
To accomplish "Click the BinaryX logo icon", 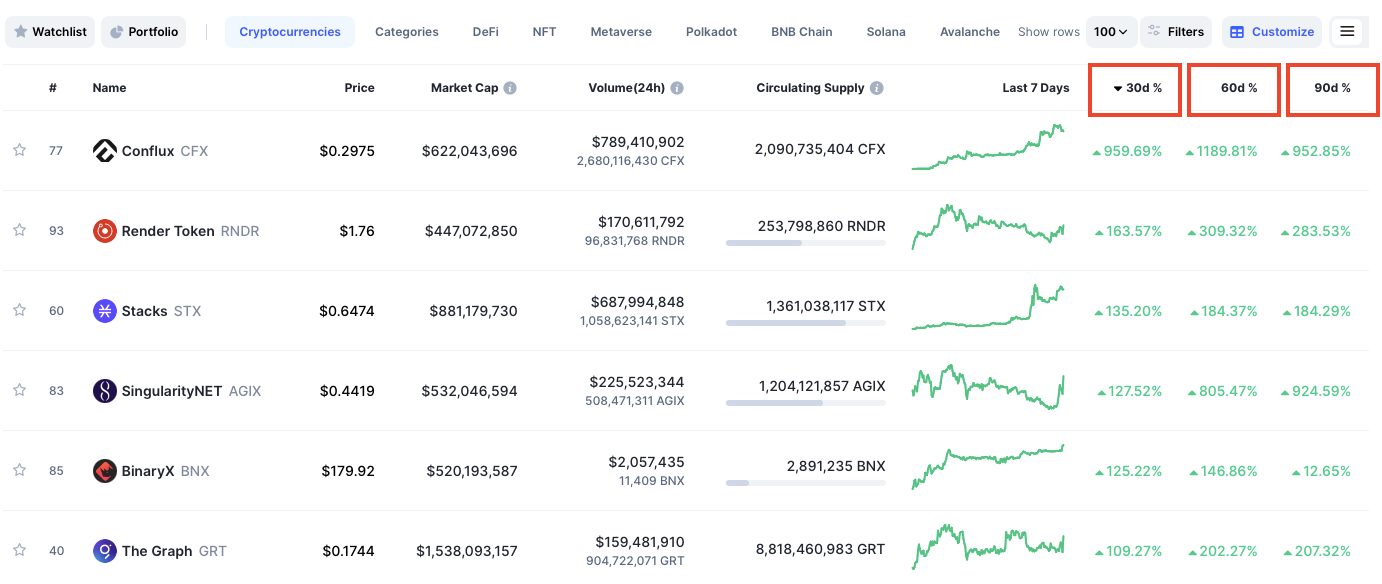I will click(x=104, y=471).
